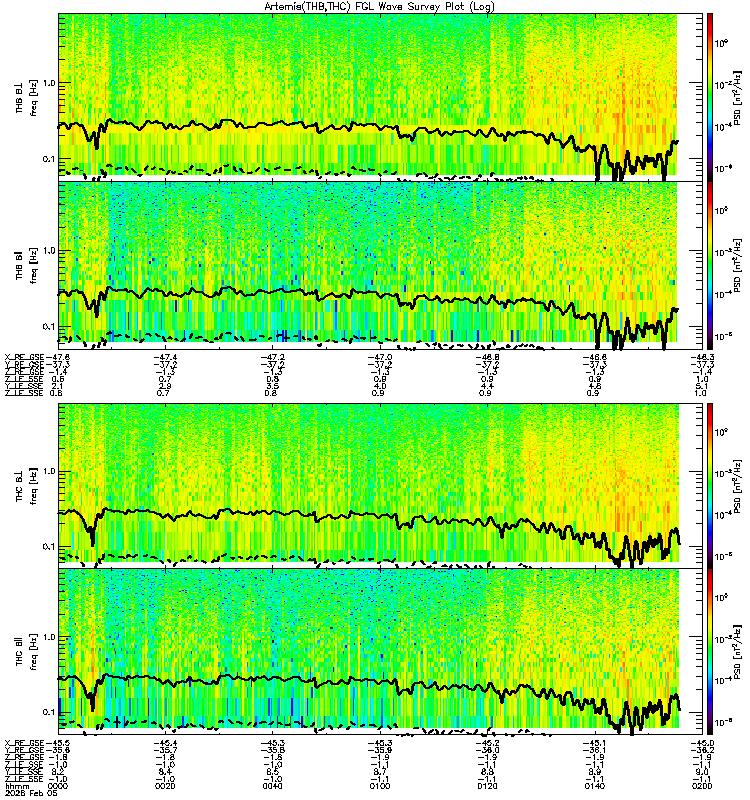Click the 'PSD [nT²/Hz]' label of the THC B∥ panel
The image size is (750, 800).
[738, 652]
